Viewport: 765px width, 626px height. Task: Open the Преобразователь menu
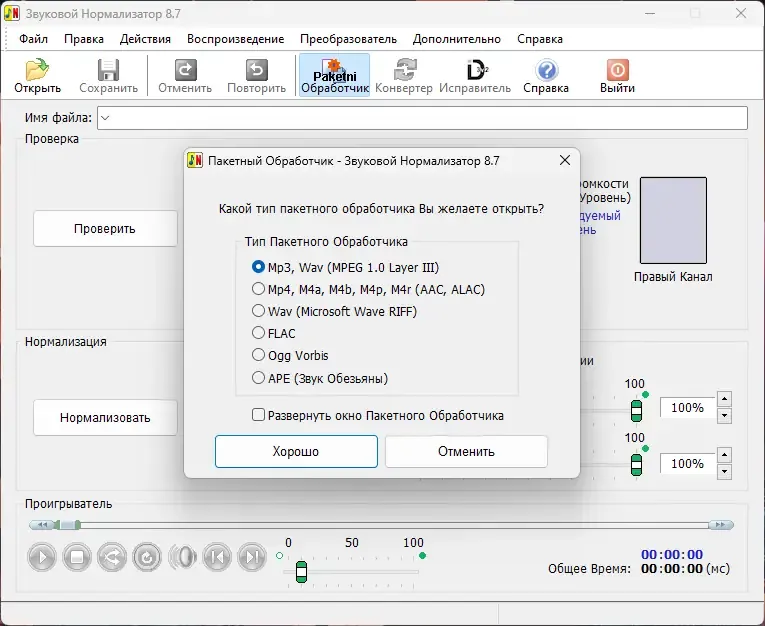pos(348,39)
